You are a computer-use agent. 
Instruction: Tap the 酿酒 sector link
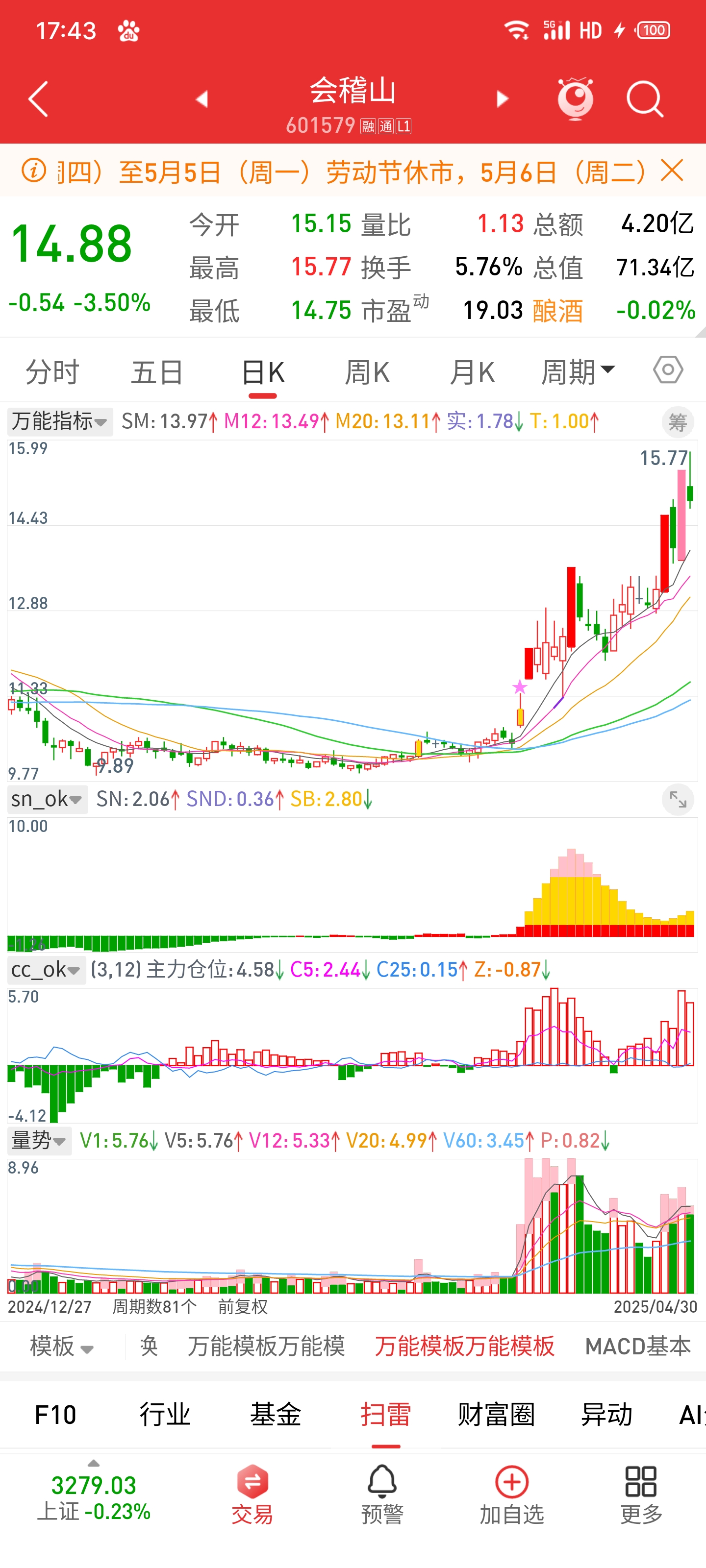pyautogui.click(x=557, y=311)
